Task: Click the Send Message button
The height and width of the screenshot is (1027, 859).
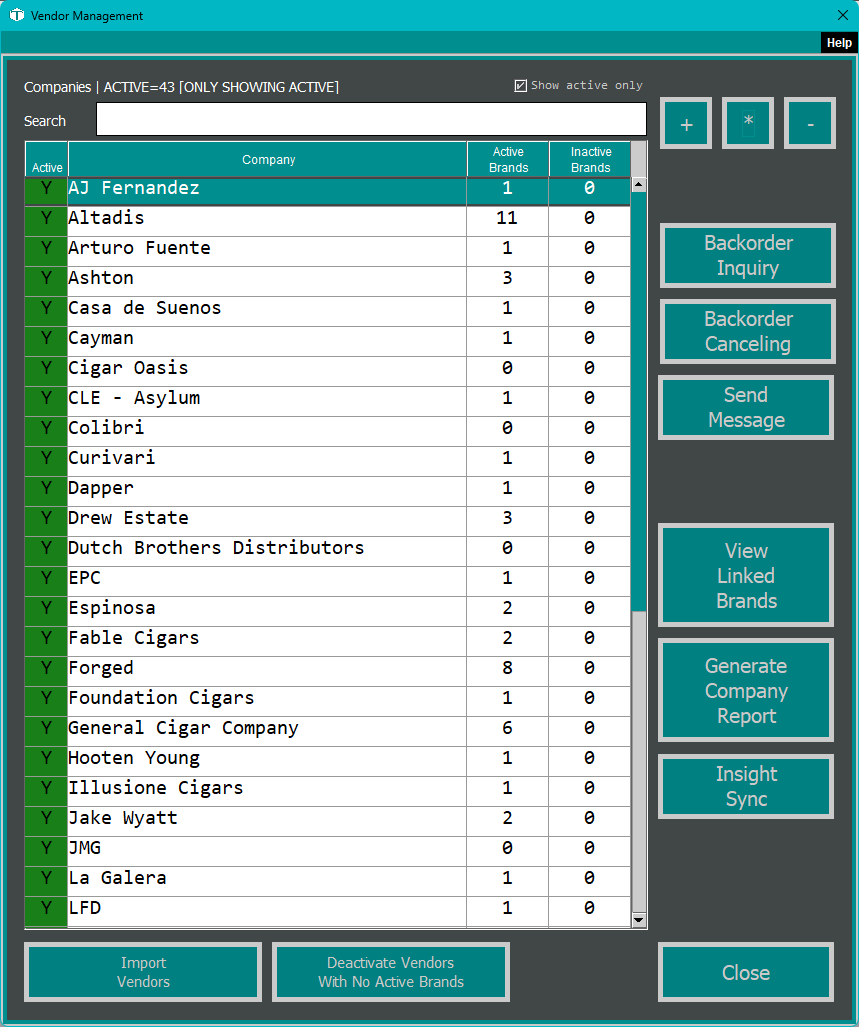Action: (746, 407)
